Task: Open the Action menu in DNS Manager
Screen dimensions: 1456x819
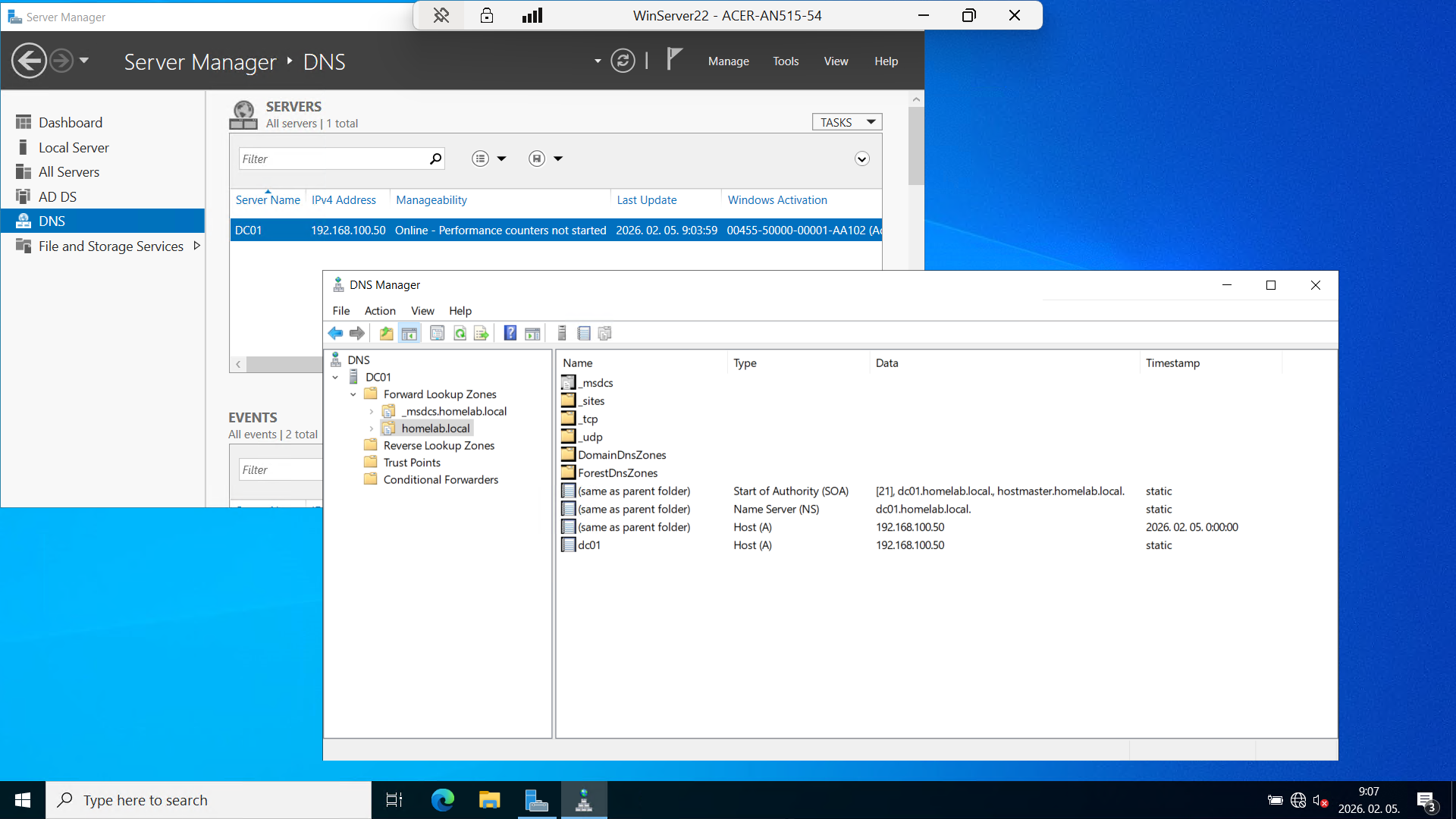Action: [380, 311]
